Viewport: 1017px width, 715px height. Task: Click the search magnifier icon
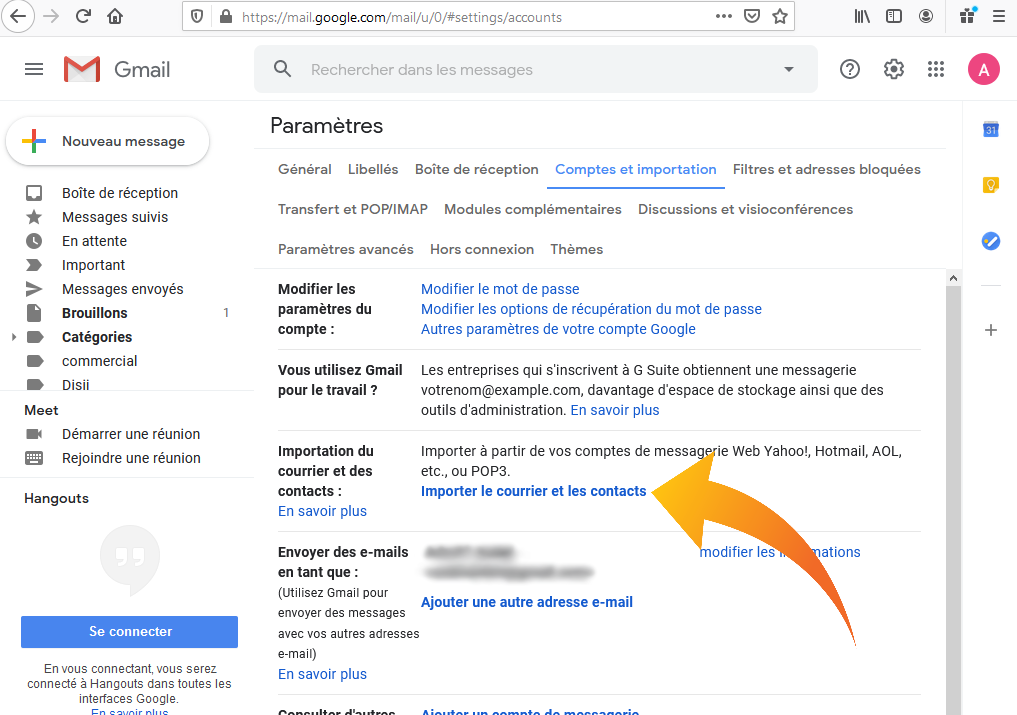point(282,69)
